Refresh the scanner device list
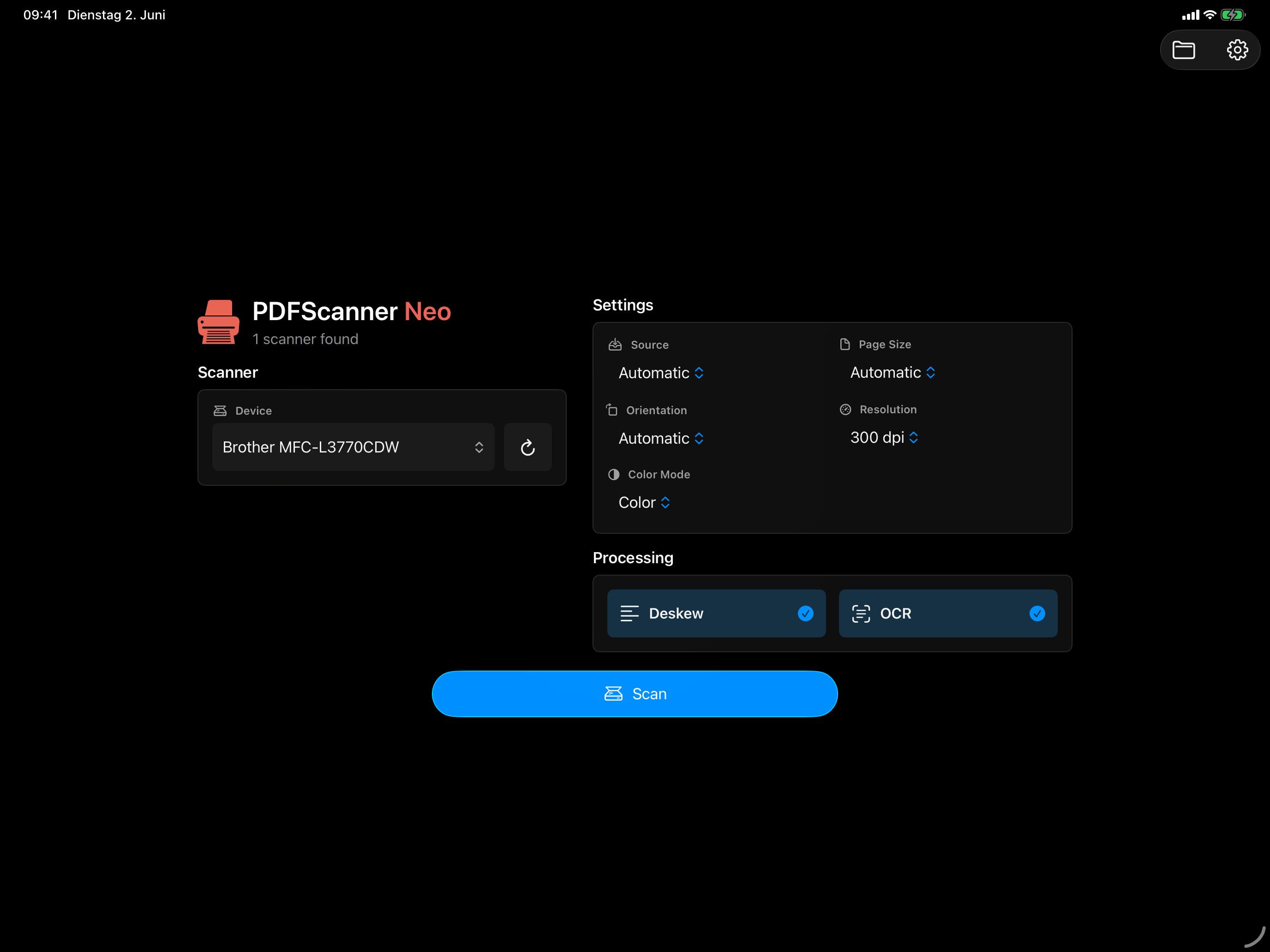The width and height of the screenshot is (1270, 952). coord(527,447)
